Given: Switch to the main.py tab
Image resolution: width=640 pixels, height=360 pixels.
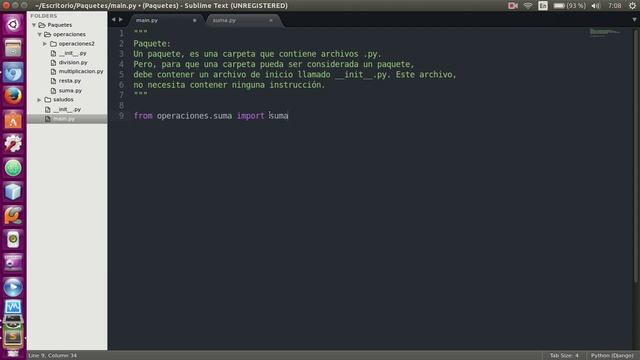Looking at the screenshot, I should [165, 20].
